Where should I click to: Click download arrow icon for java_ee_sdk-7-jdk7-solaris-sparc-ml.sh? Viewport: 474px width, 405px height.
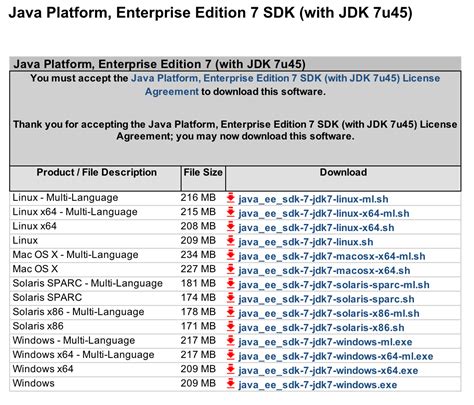tap(231, 284)
